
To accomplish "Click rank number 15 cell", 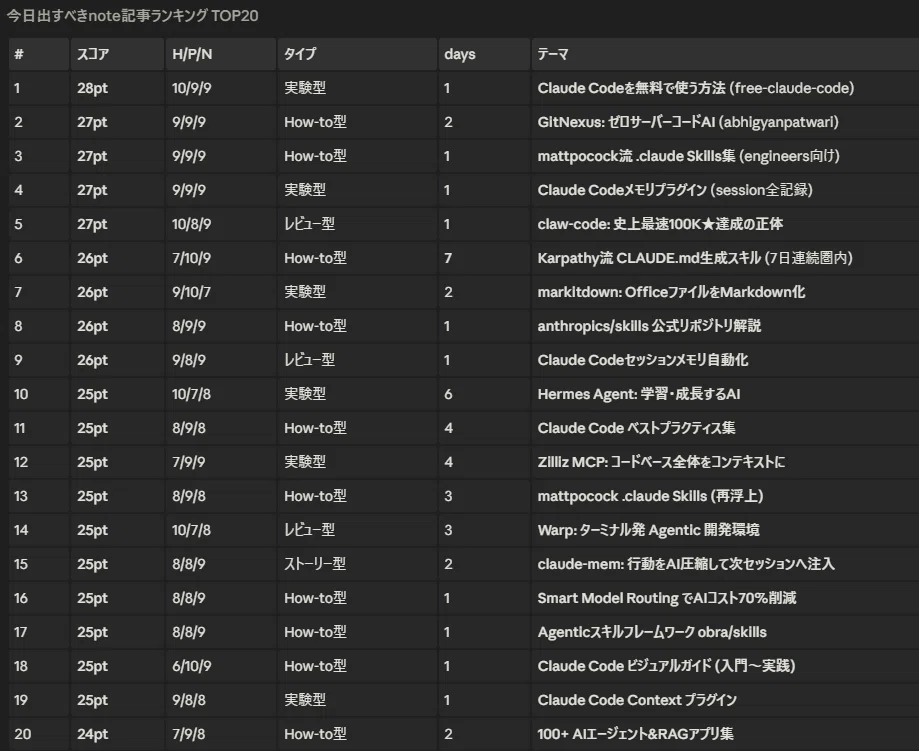I will coord(39,565).
